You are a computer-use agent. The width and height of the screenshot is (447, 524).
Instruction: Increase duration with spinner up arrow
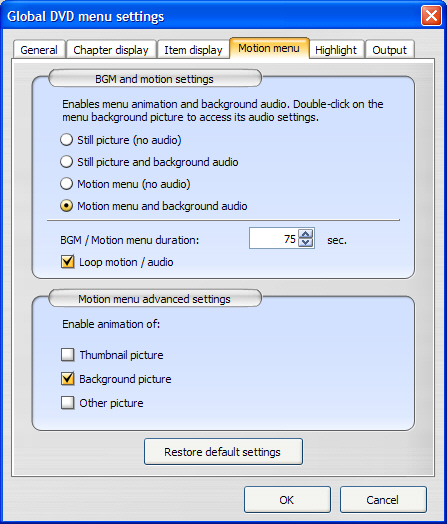pos(306,234)
